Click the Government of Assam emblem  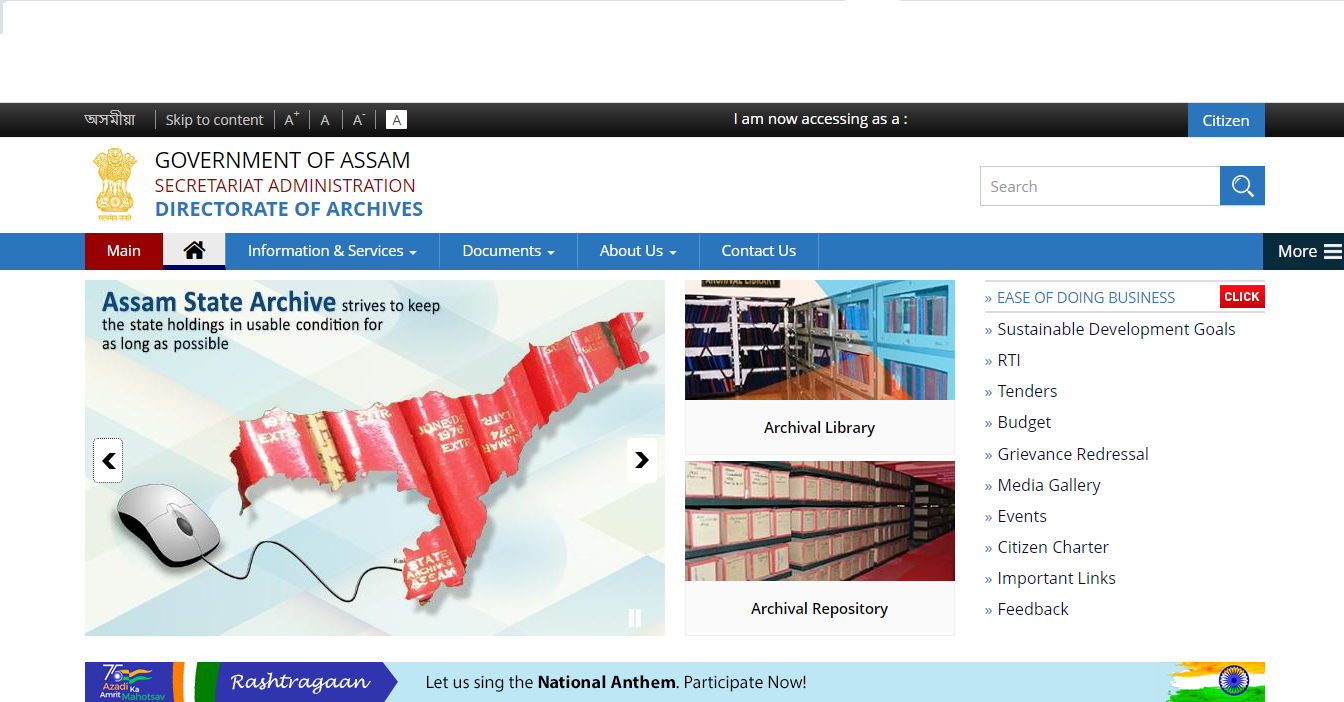click(115, 184)
